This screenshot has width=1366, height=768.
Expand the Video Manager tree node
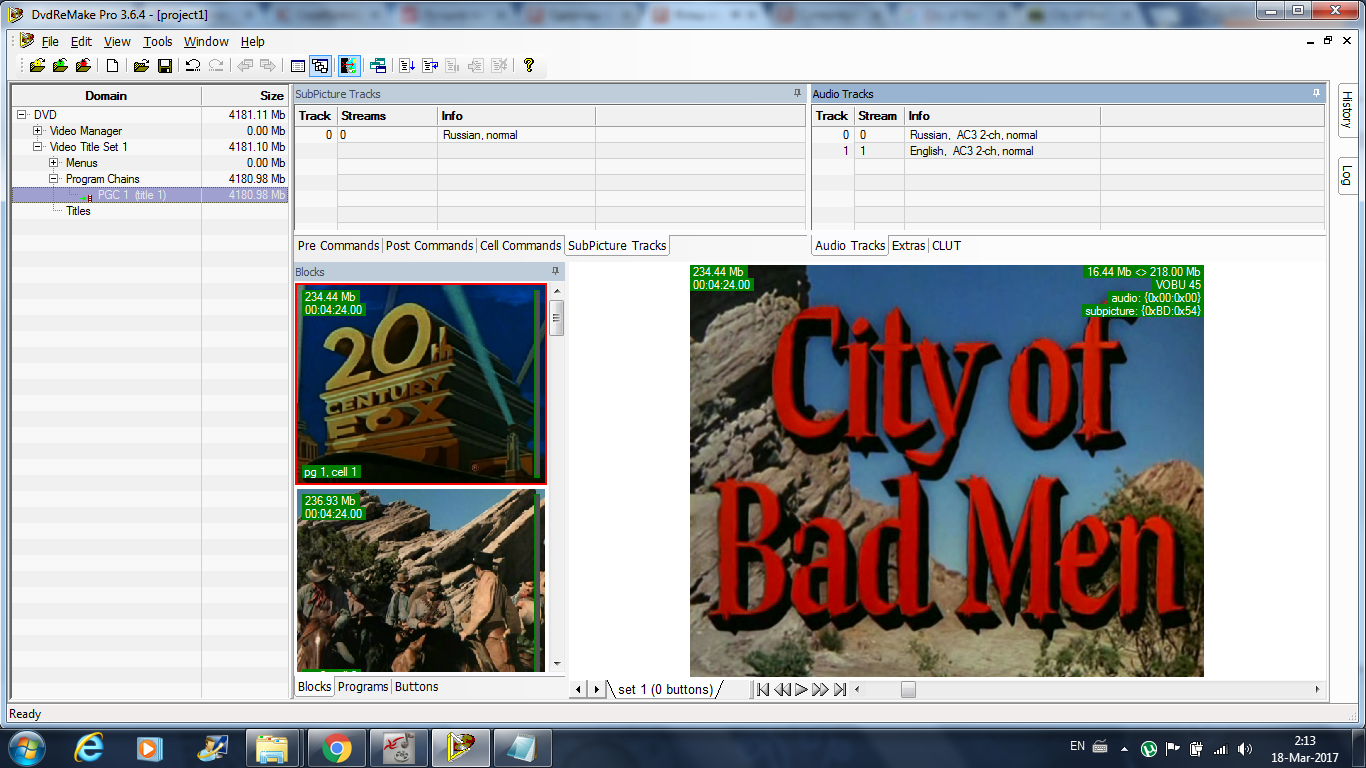coord(38,131)
